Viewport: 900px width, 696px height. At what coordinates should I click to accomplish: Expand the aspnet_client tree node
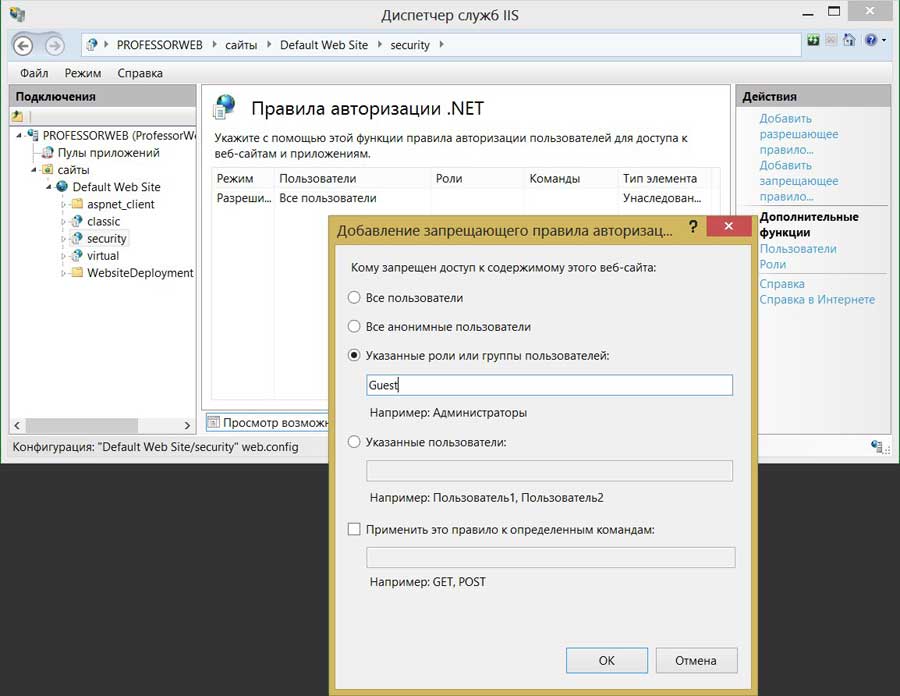coord(63,204)
